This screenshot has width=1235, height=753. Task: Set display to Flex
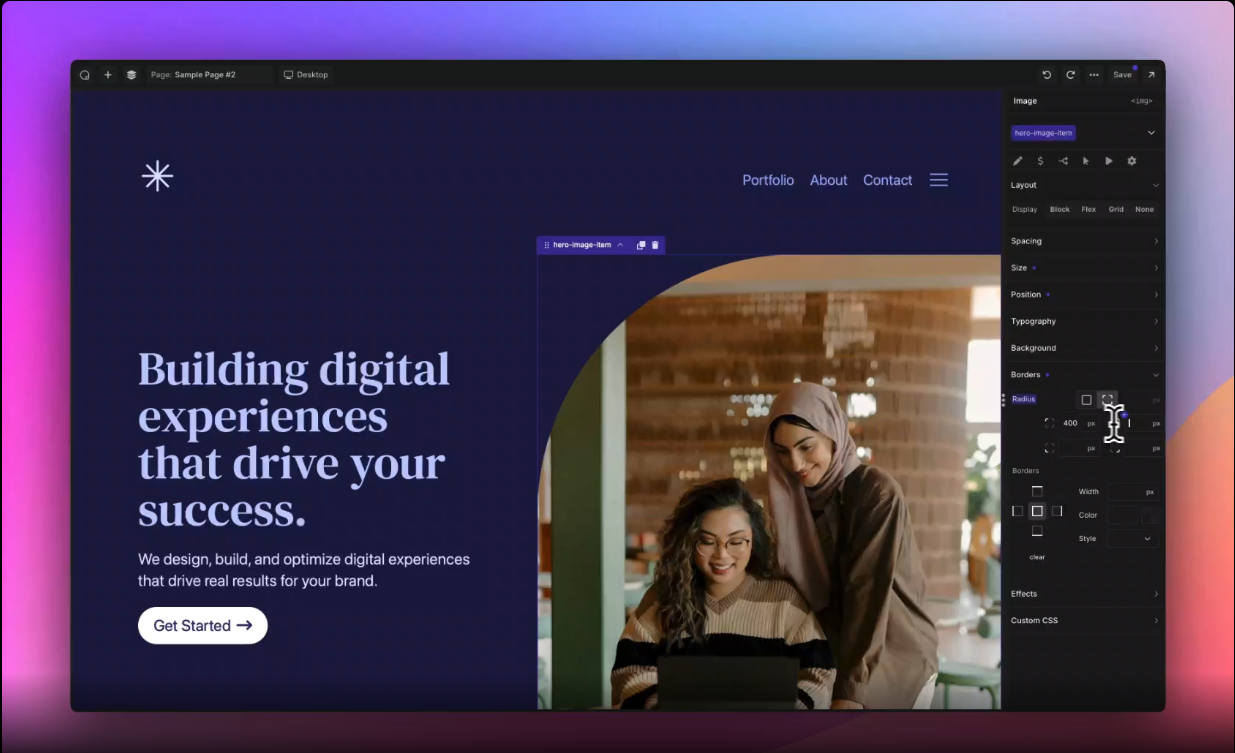tap(1088, 210)
